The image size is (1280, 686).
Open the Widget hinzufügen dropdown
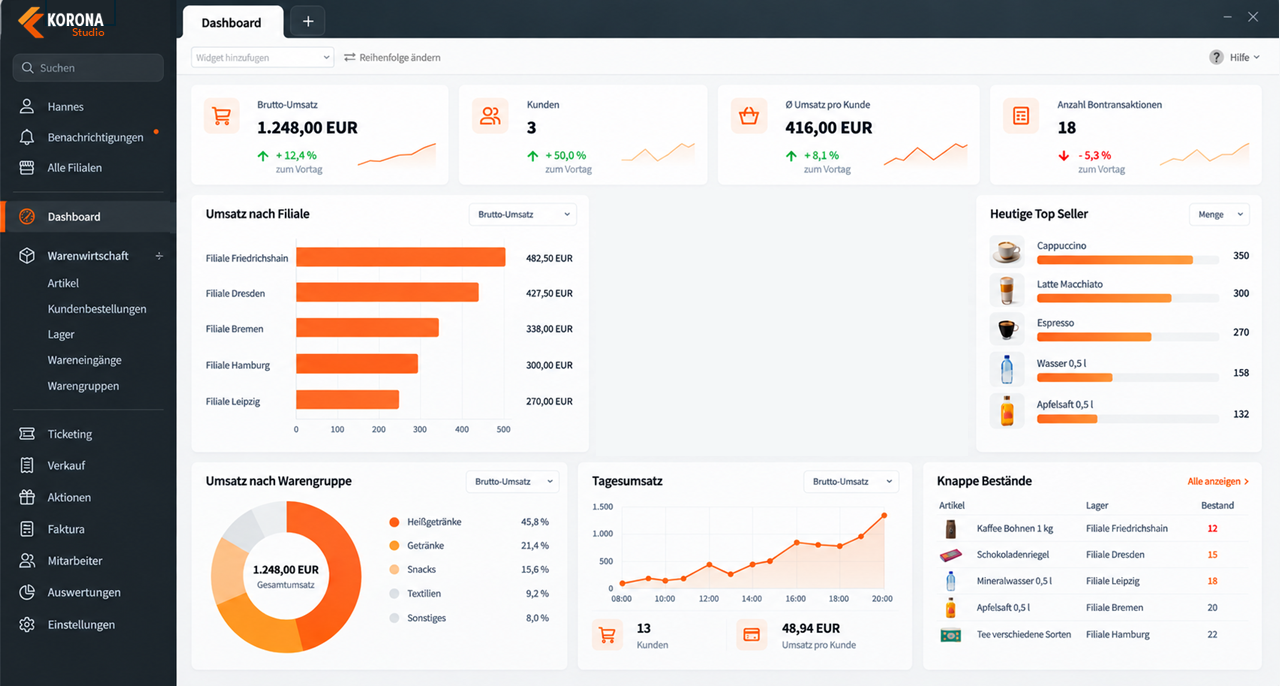tap(262, 58)
